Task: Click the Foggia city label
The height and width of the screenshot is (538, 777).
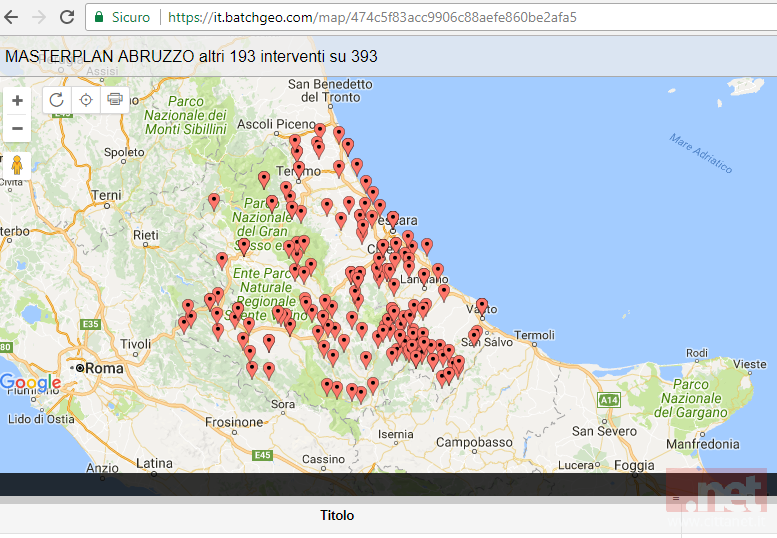Action: (634, 466)
